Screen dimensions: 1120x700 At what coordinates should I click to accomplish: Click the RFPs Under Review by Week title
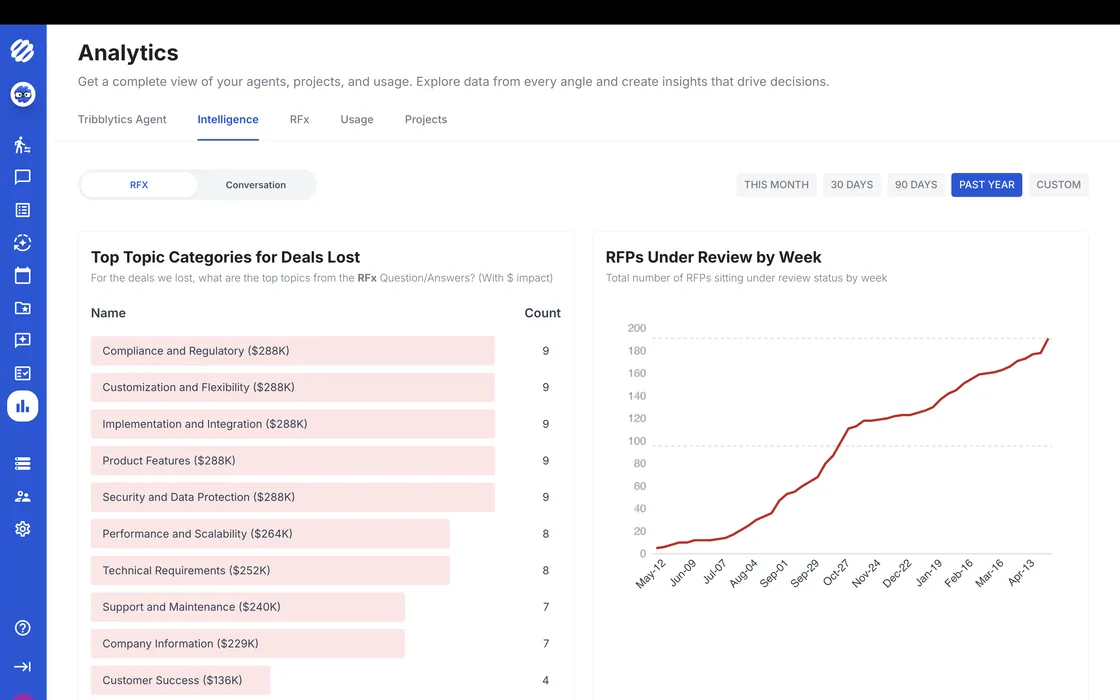point(714,257)
